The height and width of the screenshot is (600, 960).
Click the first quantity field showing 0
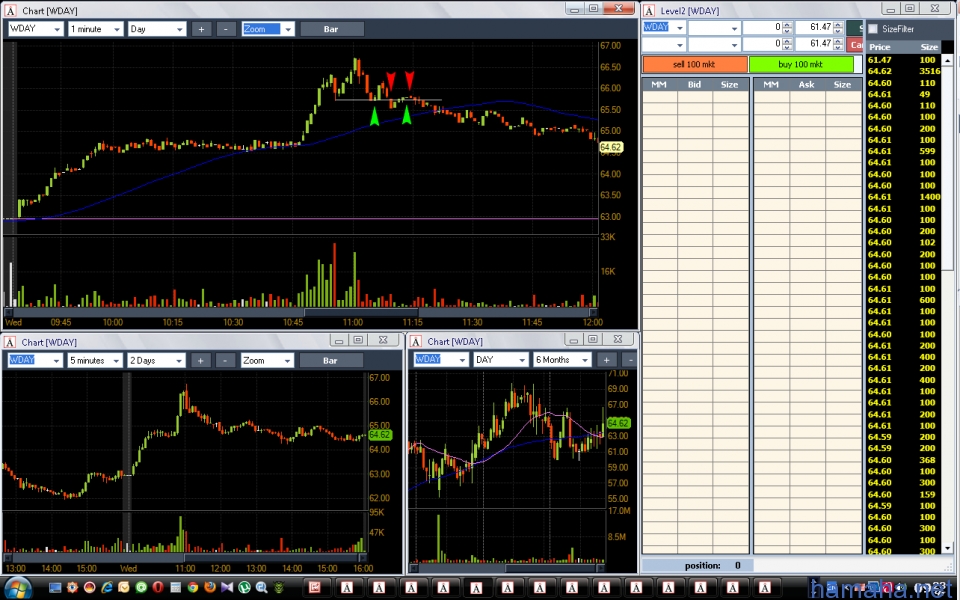(763, 28)
